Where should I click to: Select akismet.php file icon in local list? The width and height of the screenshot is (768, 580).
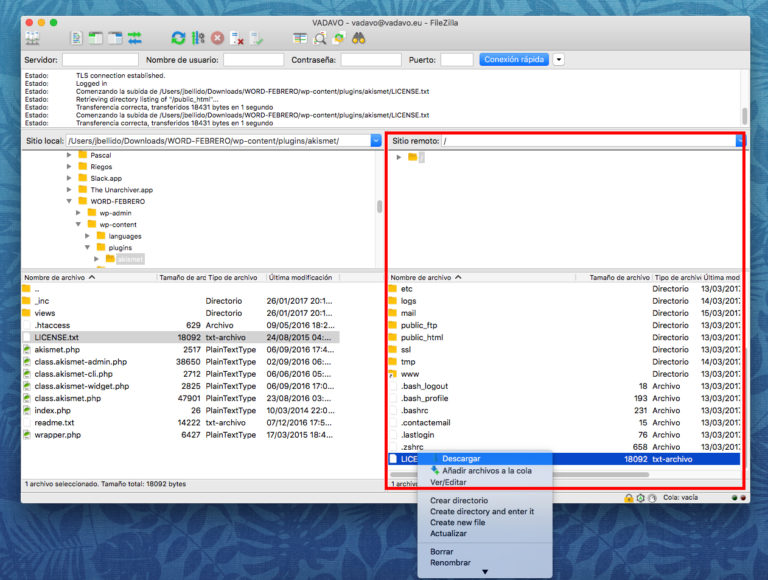pos(27,350)
